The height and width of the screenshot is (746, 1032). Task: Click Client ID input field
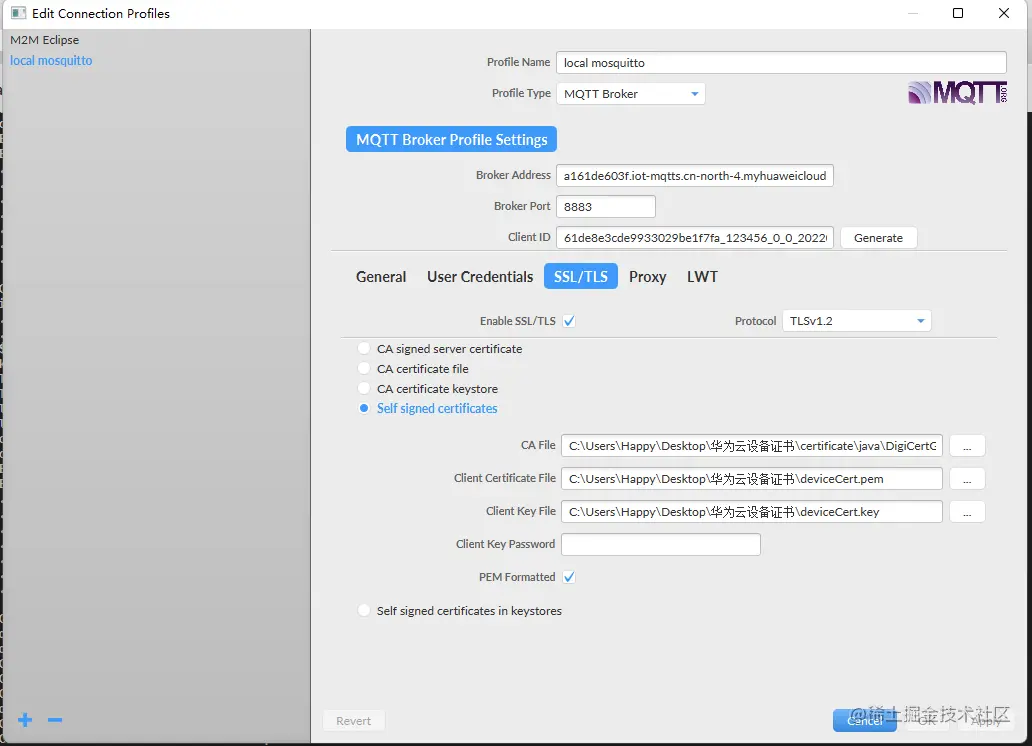click(x=695, y=238)
